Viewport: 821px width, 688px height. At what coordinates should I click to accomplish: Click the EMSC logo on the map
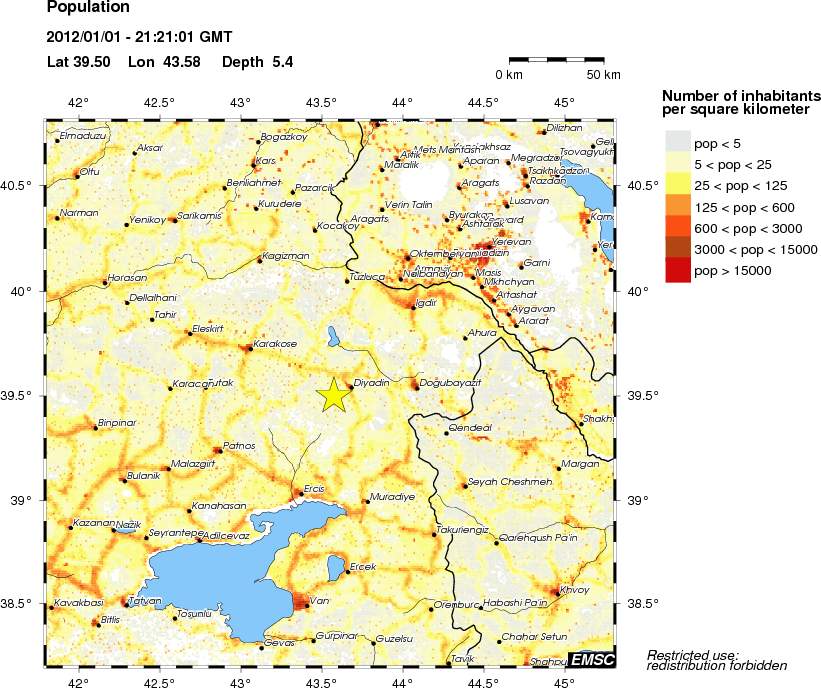coord(592,659)
